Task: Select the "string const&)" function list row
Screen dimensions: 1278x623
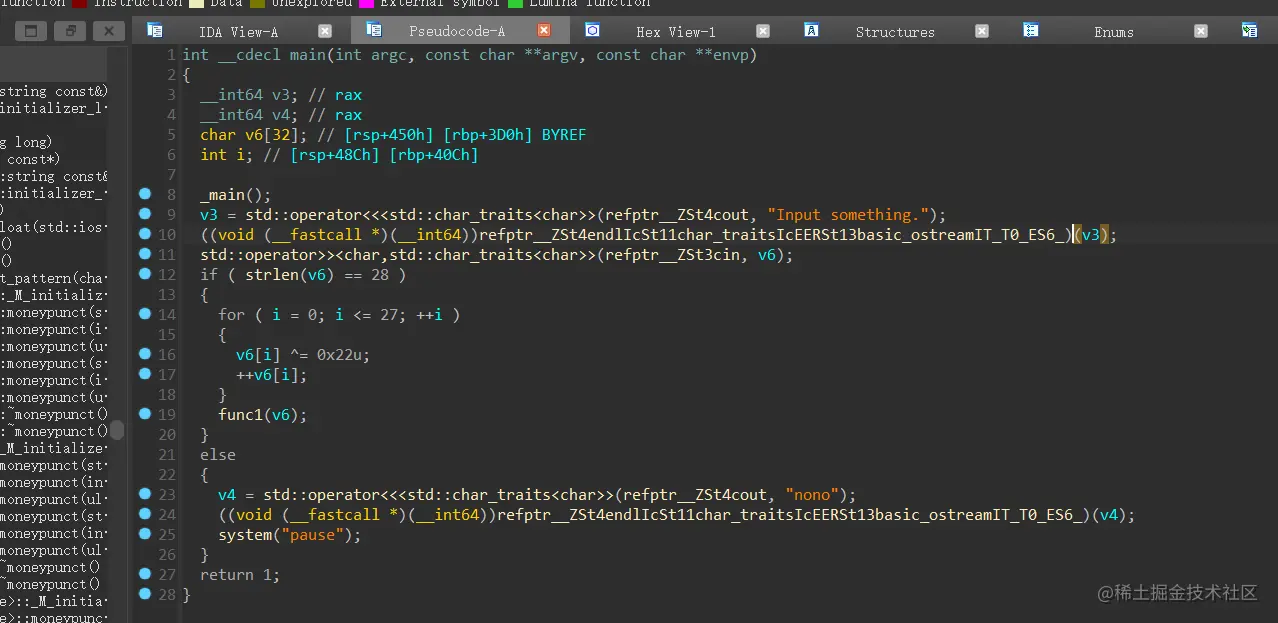Action: [54, 90]
